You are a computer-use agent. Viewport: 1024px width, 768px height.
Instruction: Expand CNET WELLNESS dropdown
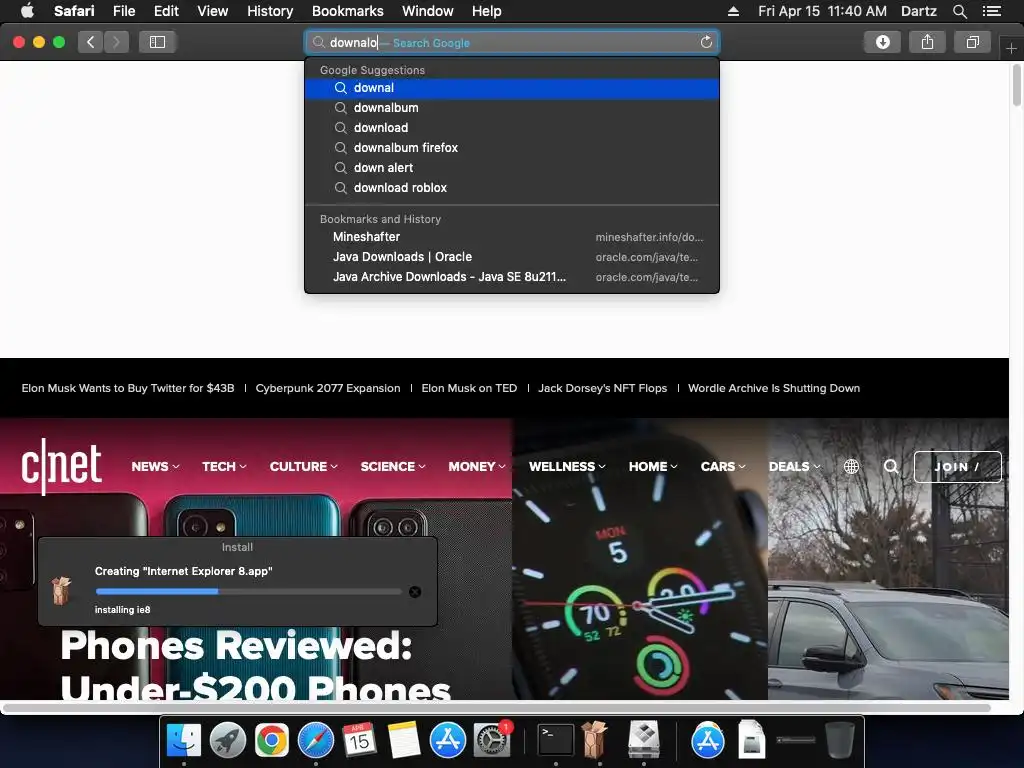568,466
